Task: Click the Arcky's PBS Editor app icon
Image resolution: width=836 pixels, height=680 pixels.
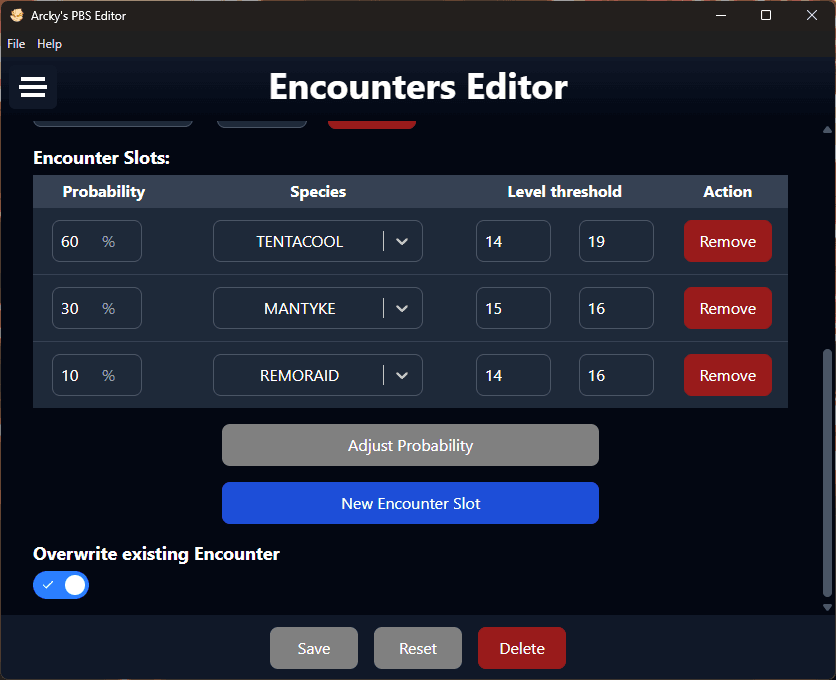Action: pos(16,15)
